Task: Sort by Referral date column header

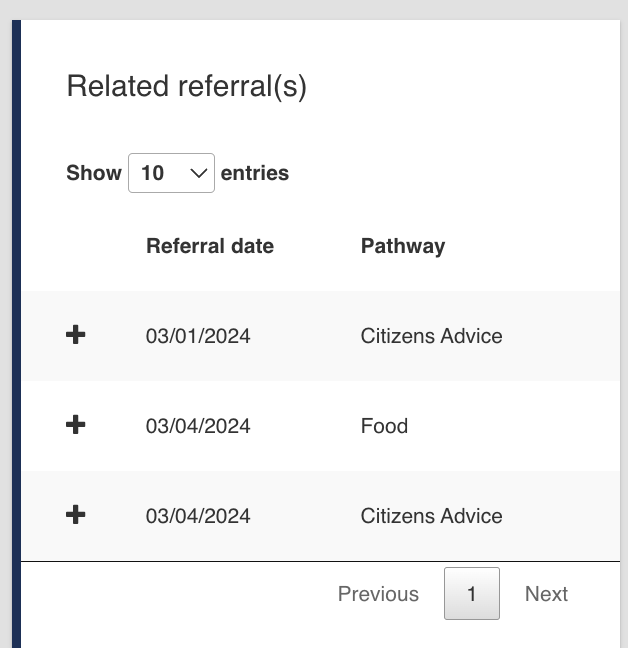Action: click(x=210, y=246)
